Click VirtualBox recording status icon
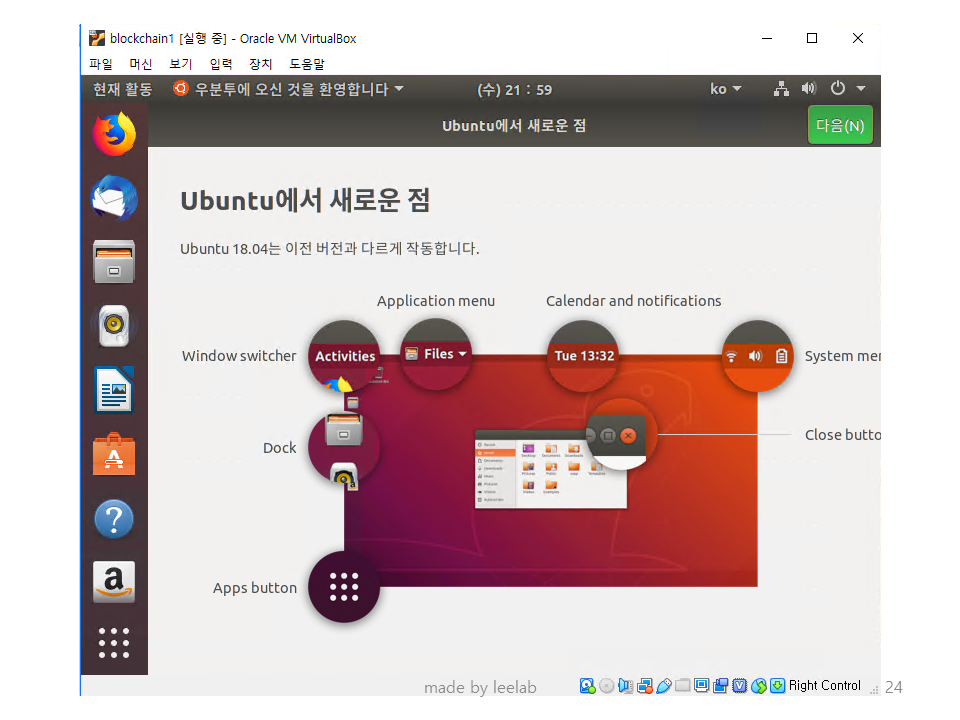The height and width of the screenshot is (720, 960). (721, 686)
